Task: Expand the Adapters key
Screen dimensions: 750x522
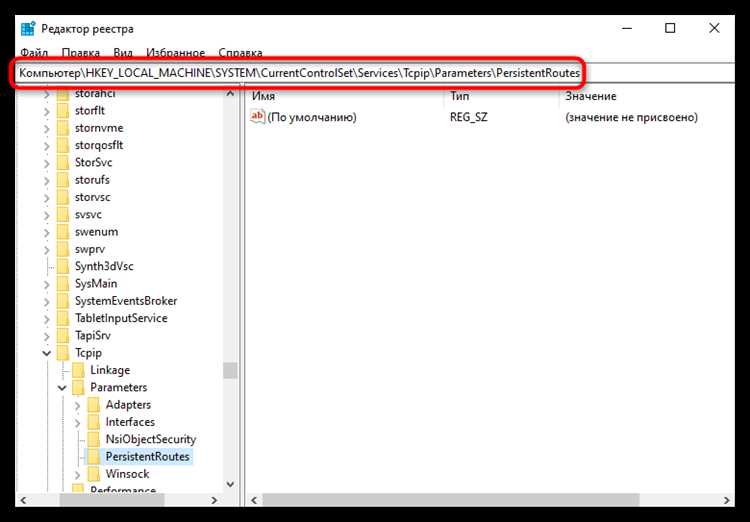Action: tap(77, 405)
